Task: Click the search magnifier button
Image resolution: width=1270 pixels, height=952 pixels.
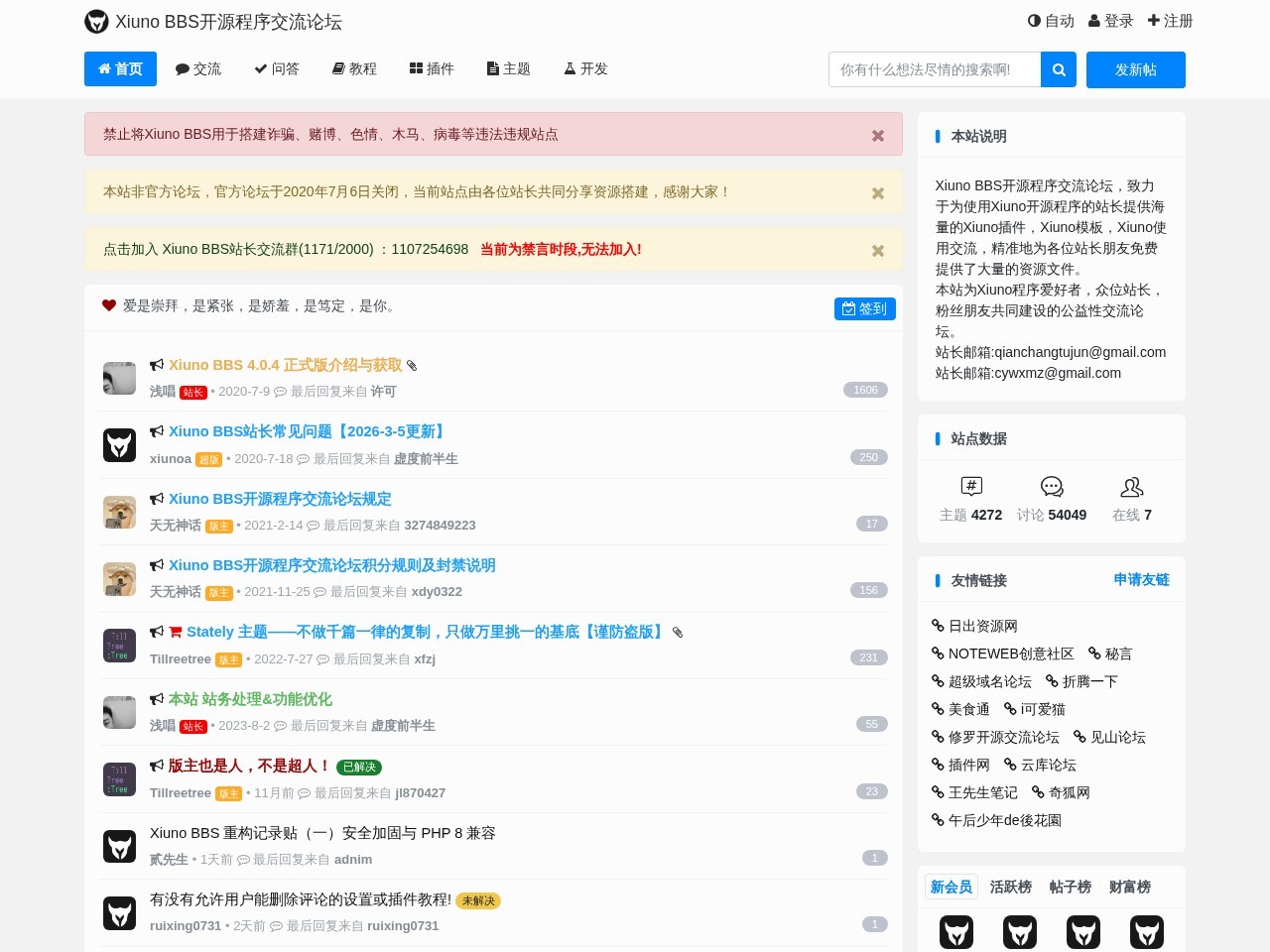Action: 1059,69
